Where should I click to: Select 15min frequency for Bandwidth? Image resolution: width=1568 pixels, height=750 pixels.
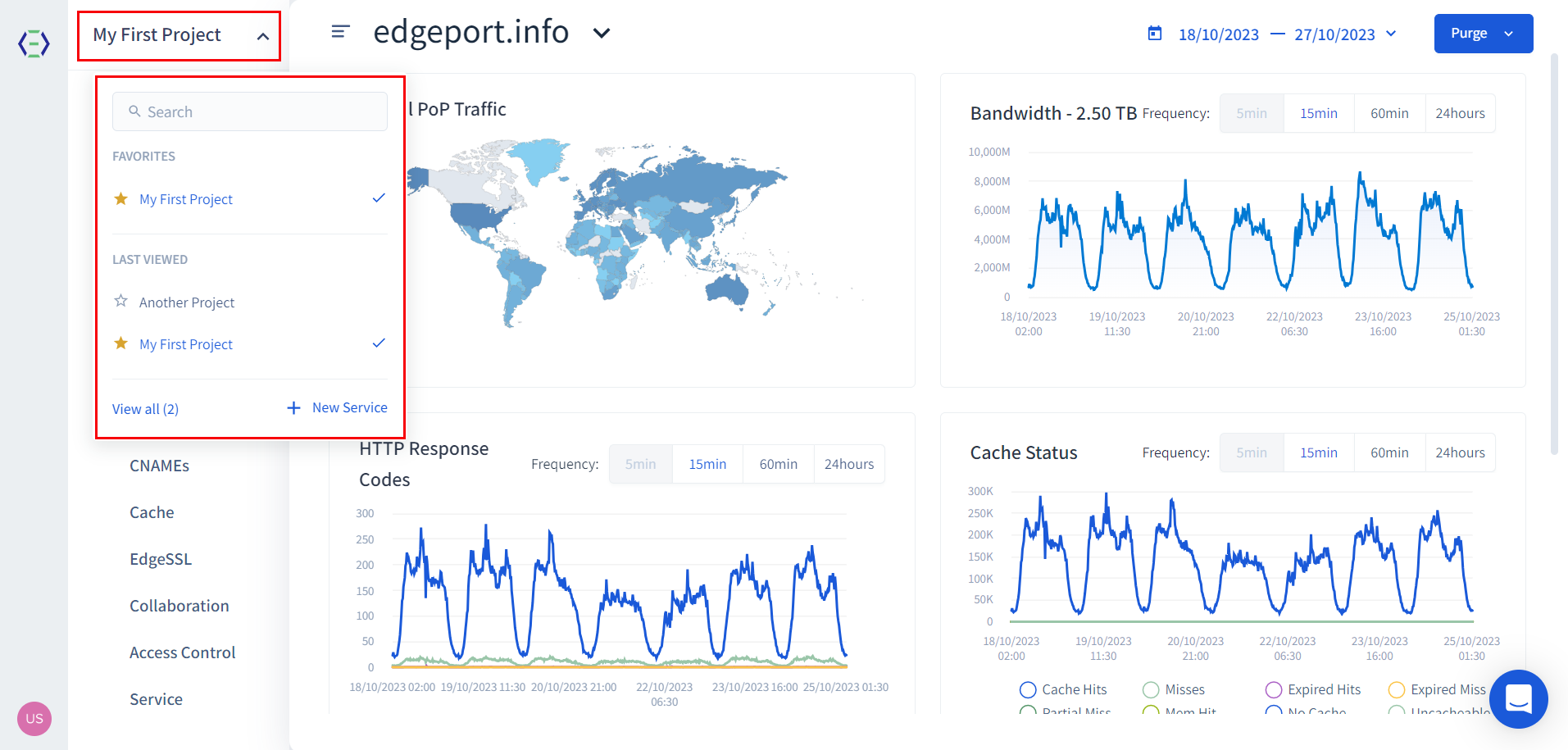1318,113
